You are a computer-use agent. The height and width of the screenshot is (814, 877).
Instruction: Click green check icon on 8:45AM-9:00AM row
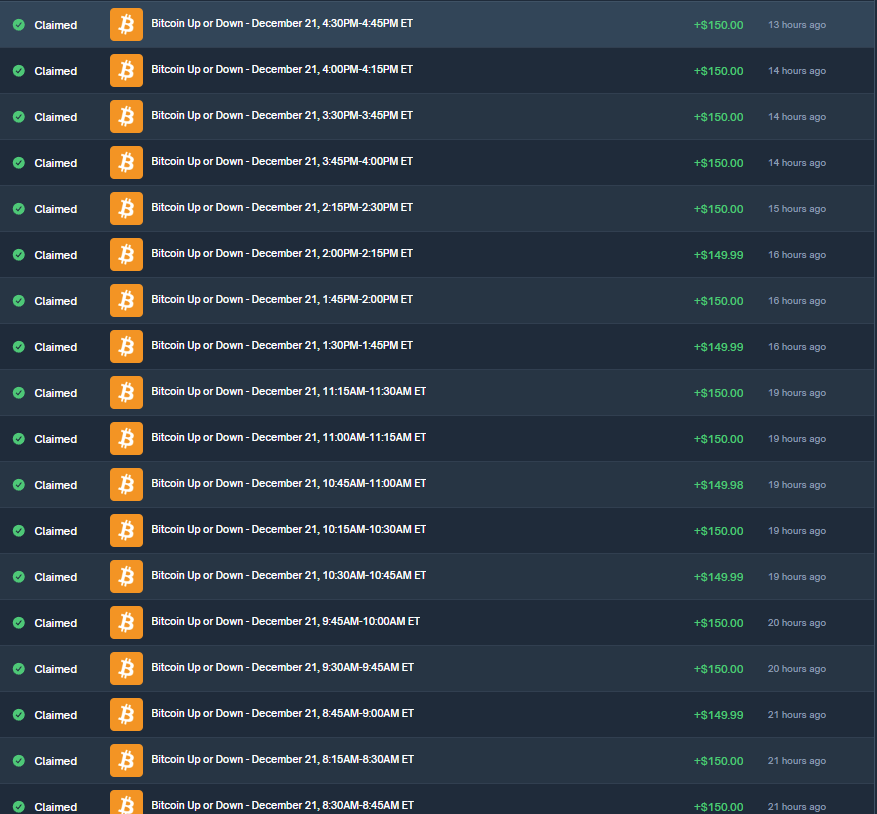(19, 714)
